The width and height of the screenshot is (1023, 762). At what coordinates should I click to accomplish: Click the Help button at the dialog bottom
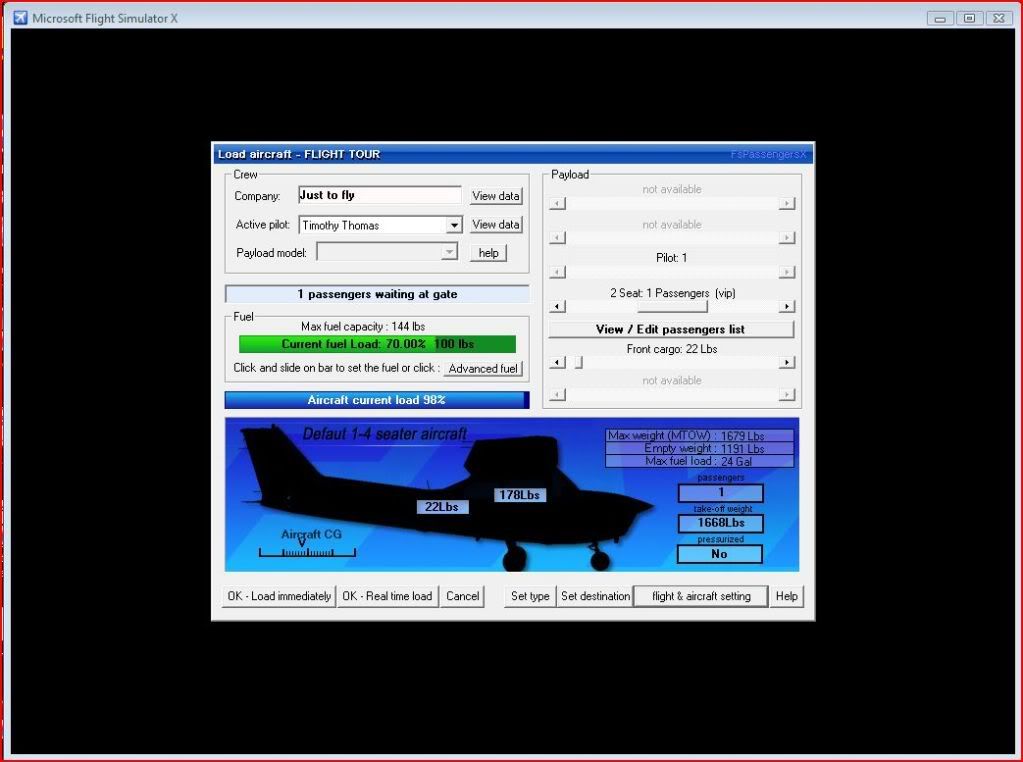787,596
